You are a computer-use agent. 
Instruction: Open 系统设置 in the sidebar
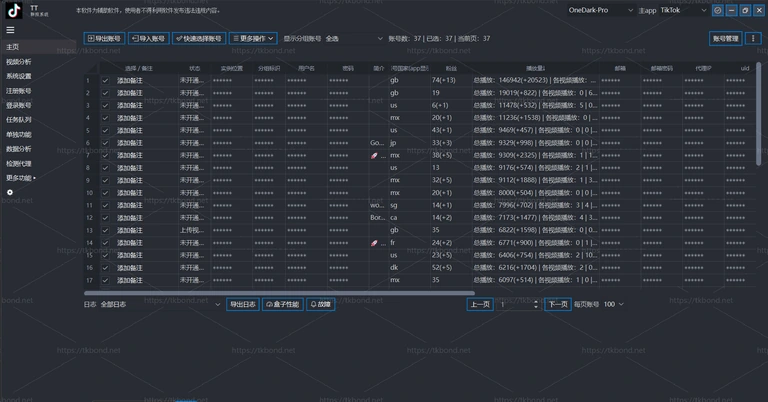(x=19, y=76)
